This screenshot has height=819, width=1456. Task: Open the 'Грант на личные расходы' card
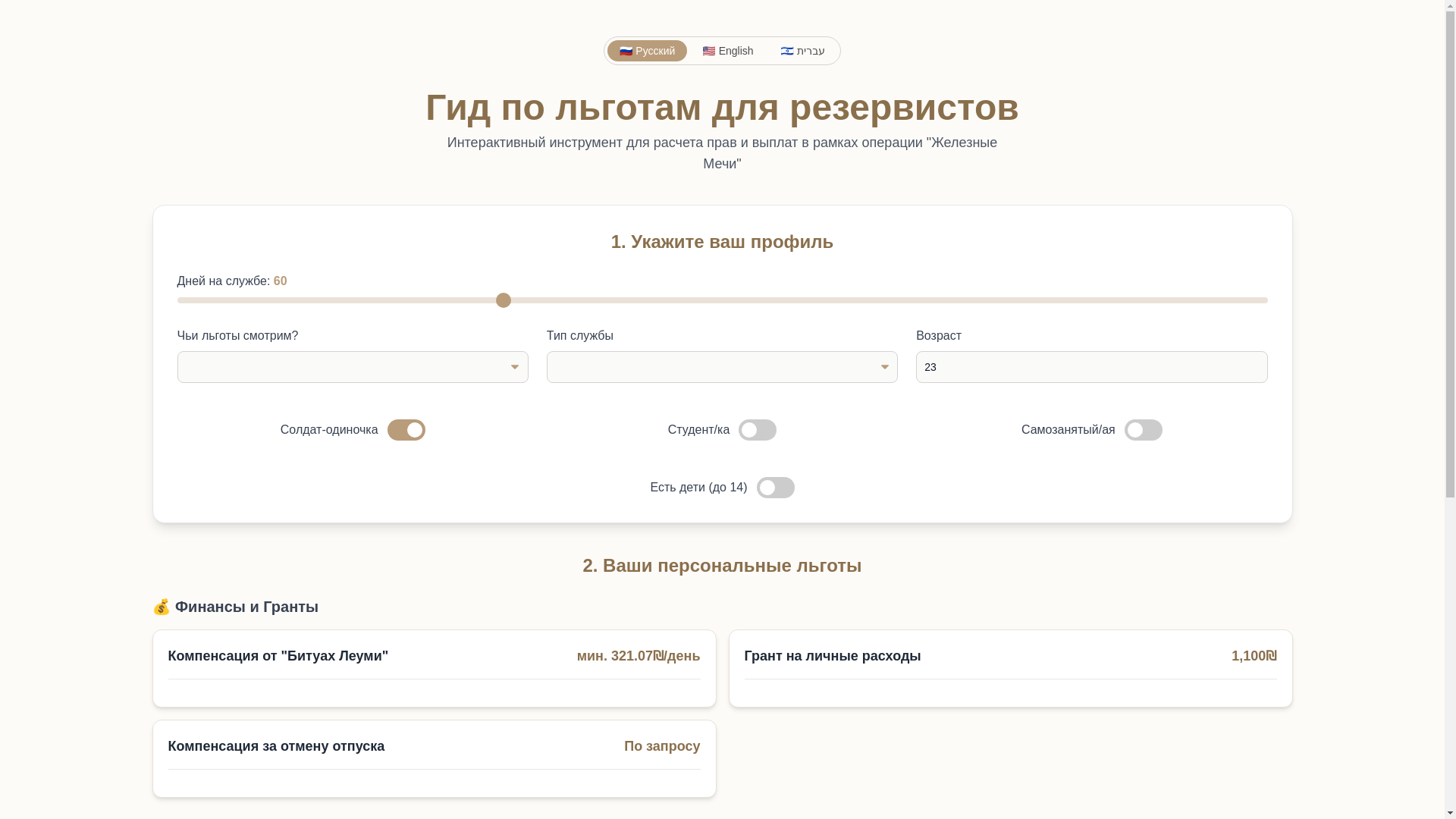pos(1011,669)
